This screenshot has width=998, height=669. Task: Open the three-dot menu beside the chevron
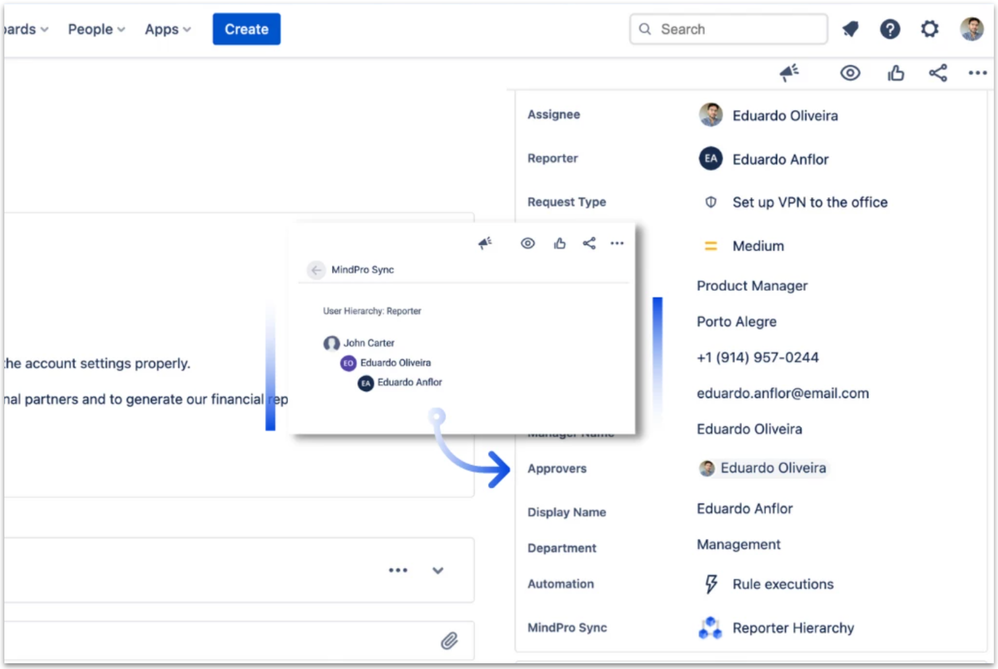click(398, 570)
